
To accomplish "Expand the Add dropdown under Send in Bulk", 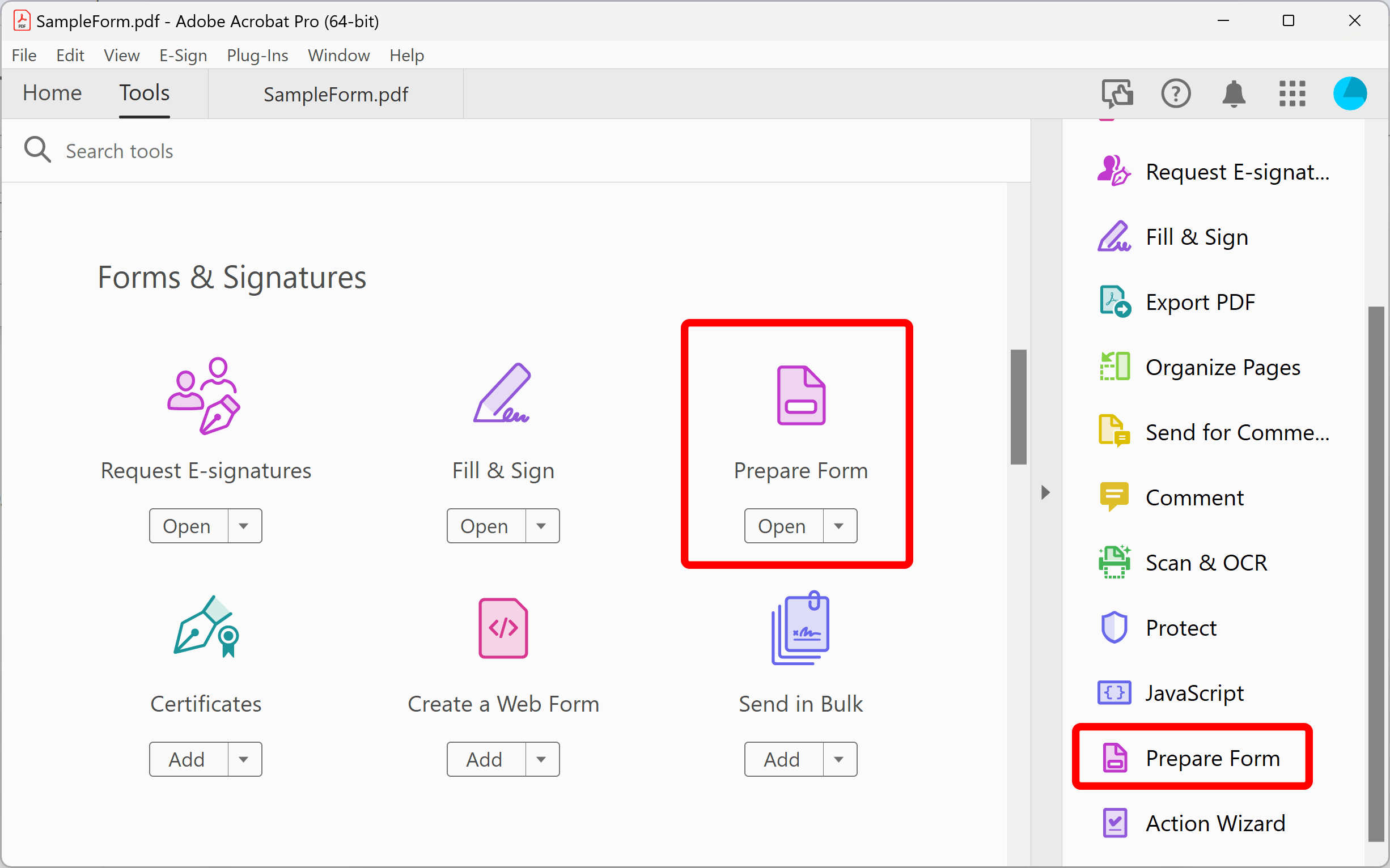I will 838,759.
